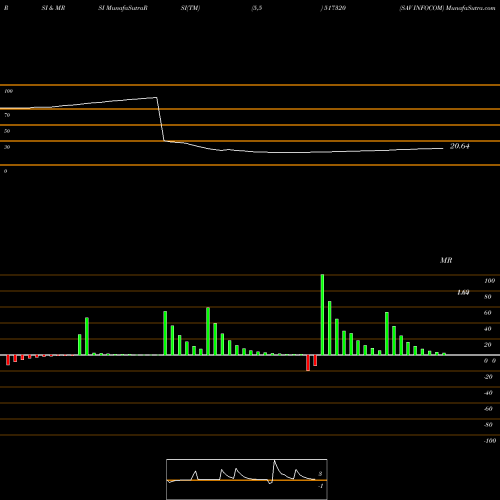Click the MR axis label -100
The width and height of the screenshot is (500, 500).
pos(490,441)
